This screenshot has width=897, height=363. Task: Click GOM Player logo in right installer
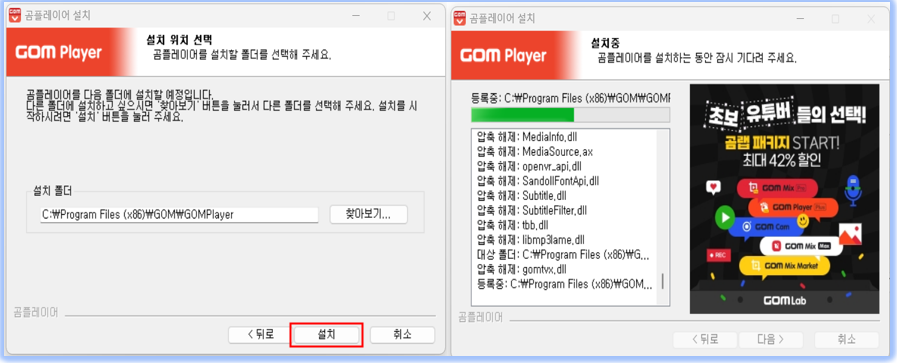click(x=503, y=55)
